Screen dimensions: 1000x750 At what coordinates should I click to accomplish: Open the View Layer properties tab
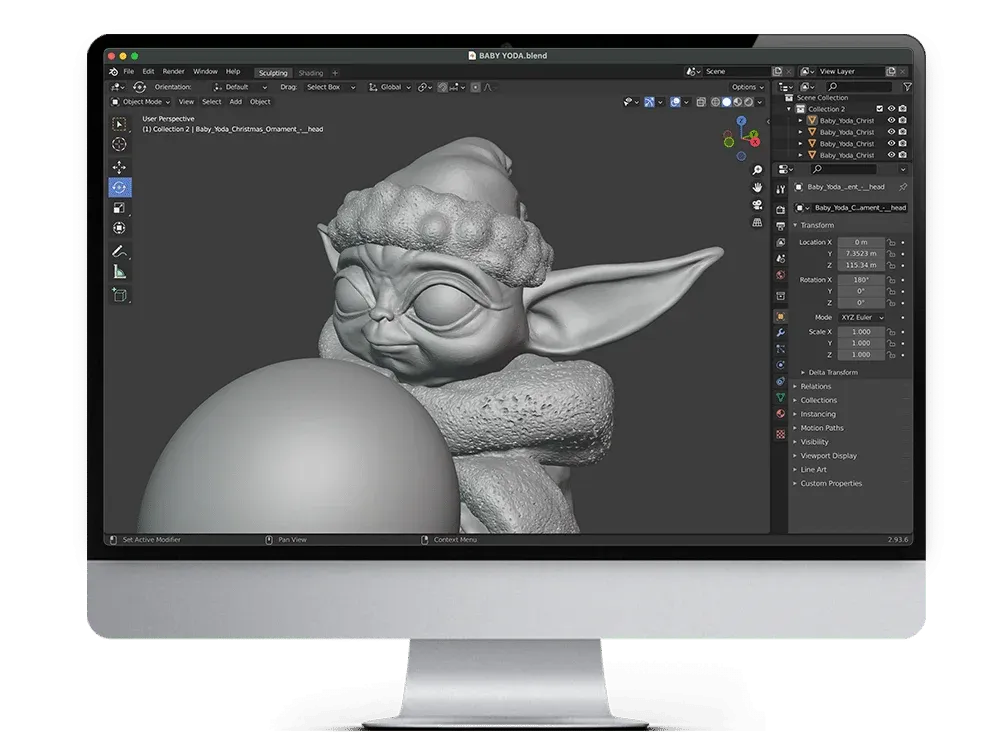[781, 242]
